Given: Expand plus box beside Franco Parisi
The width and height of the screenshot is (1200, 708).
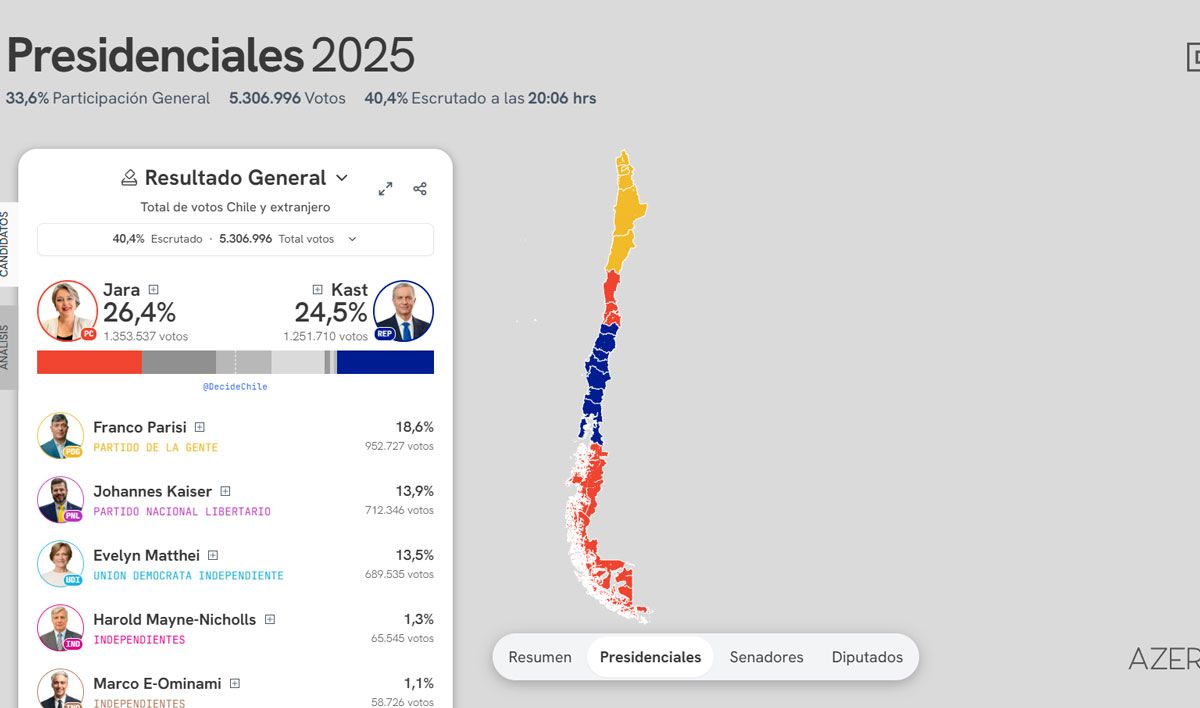Looking at the screenshot, I should (x=200, y=427).
